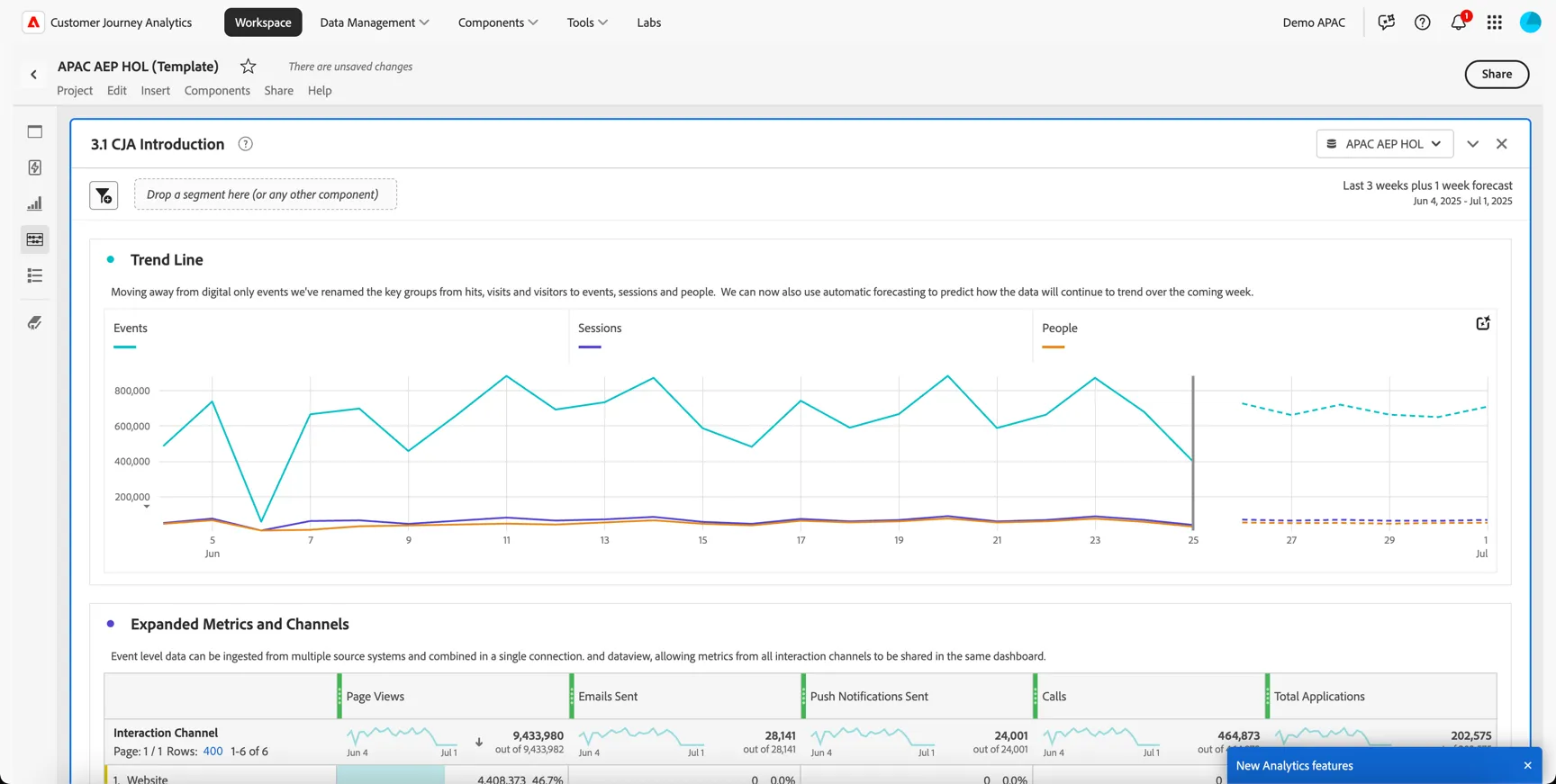Open the Panels icon in left rail
The image size is (1556, 784).
tap(35, 131)
